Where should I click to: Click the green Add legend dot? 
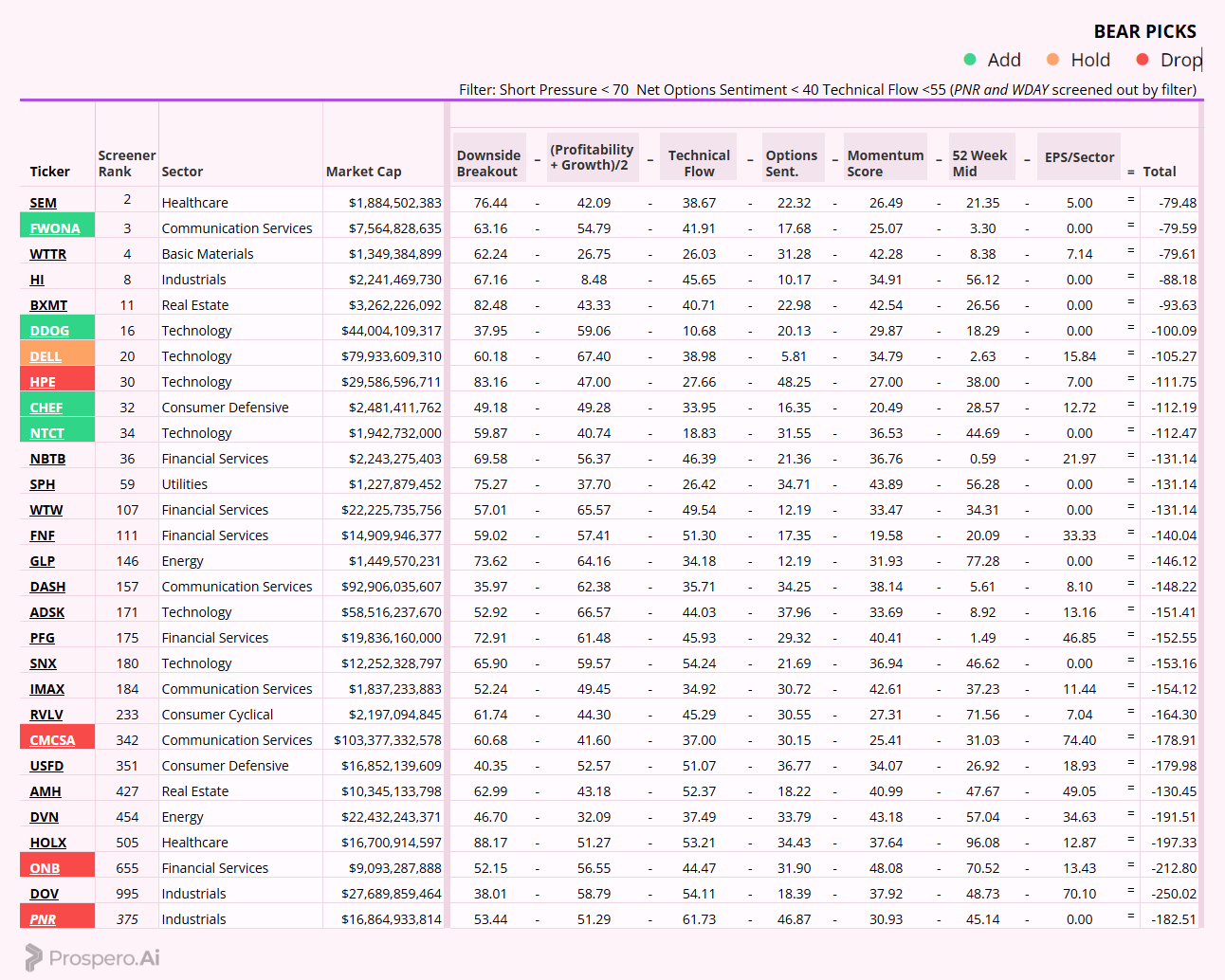[970, 60]
